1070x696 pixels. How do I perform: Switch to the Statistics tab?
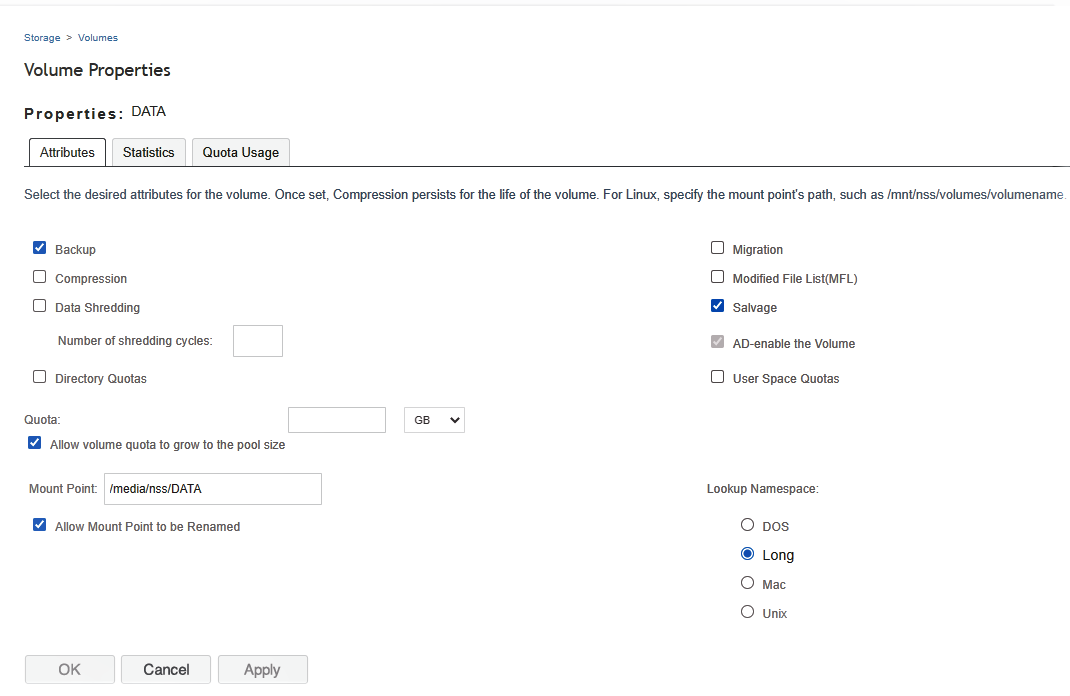(x=148, y=152)
